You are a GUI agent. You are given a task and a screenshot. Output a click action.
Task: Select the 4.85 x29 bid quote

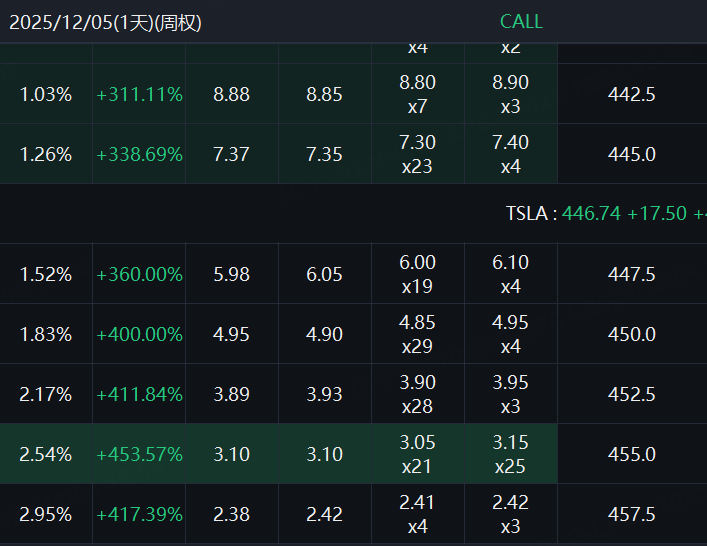[x=417, y=334]
